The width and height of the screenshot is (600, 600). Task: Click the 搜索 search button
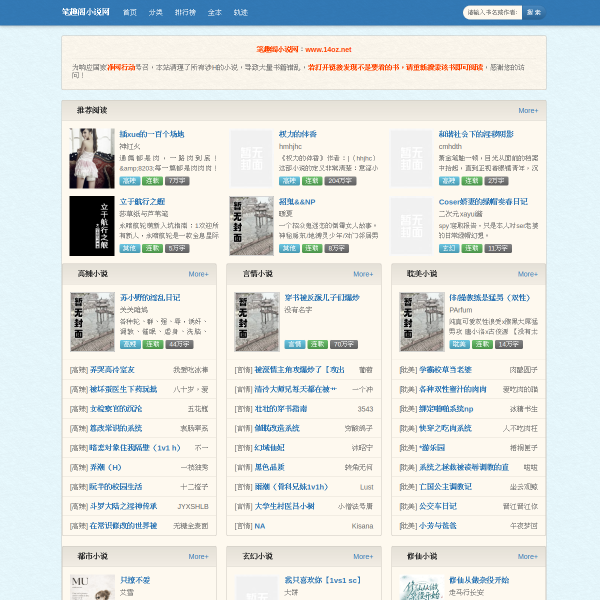(534, 12)
